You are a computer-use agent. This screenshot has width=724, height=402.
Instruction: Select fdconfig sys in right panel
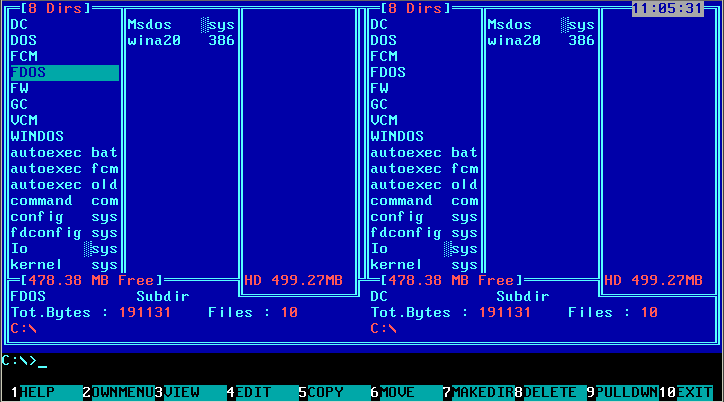coord(424,233)
